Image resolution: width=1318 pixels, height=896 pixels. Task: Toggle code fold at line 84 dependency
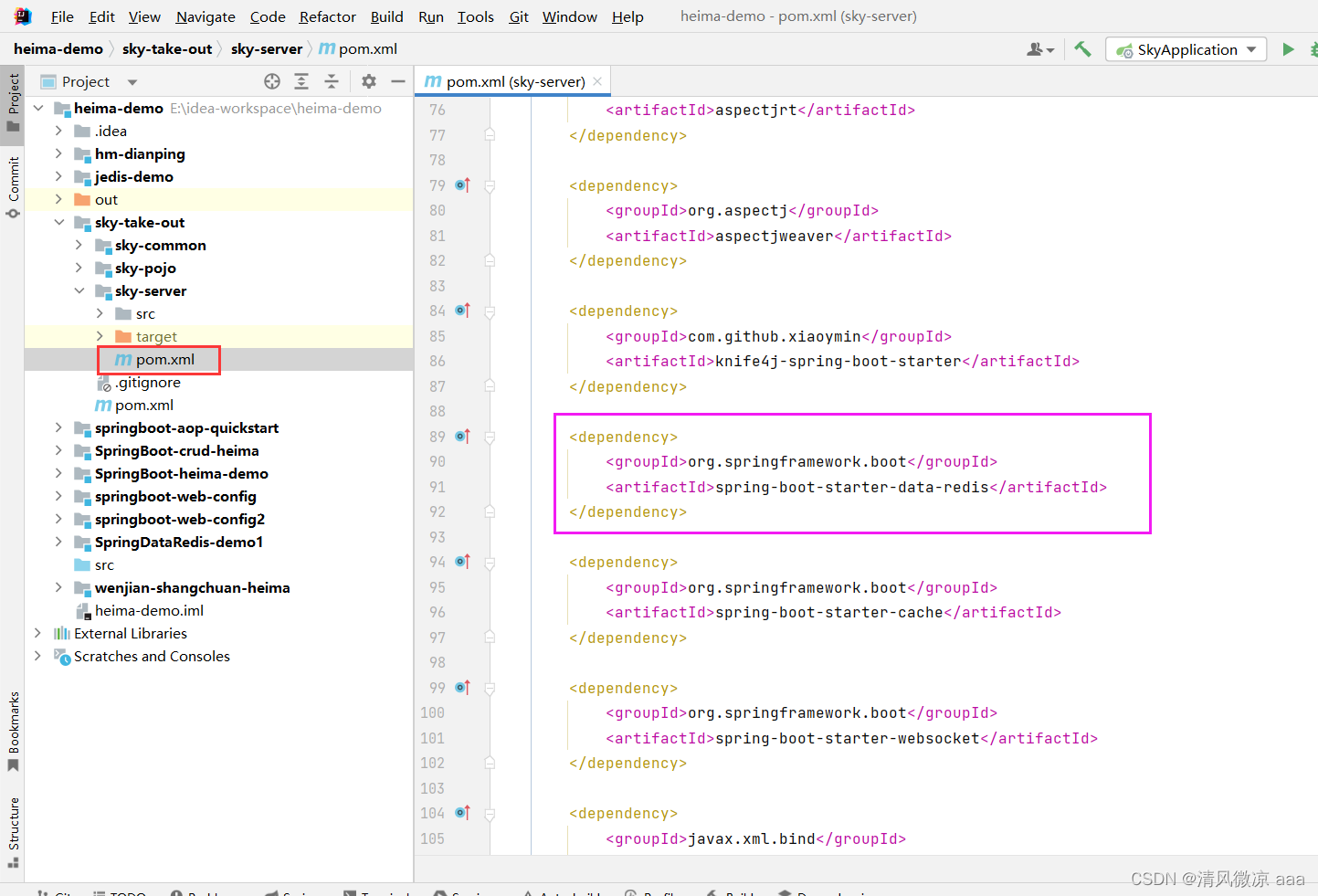click(x=490, y=311)
